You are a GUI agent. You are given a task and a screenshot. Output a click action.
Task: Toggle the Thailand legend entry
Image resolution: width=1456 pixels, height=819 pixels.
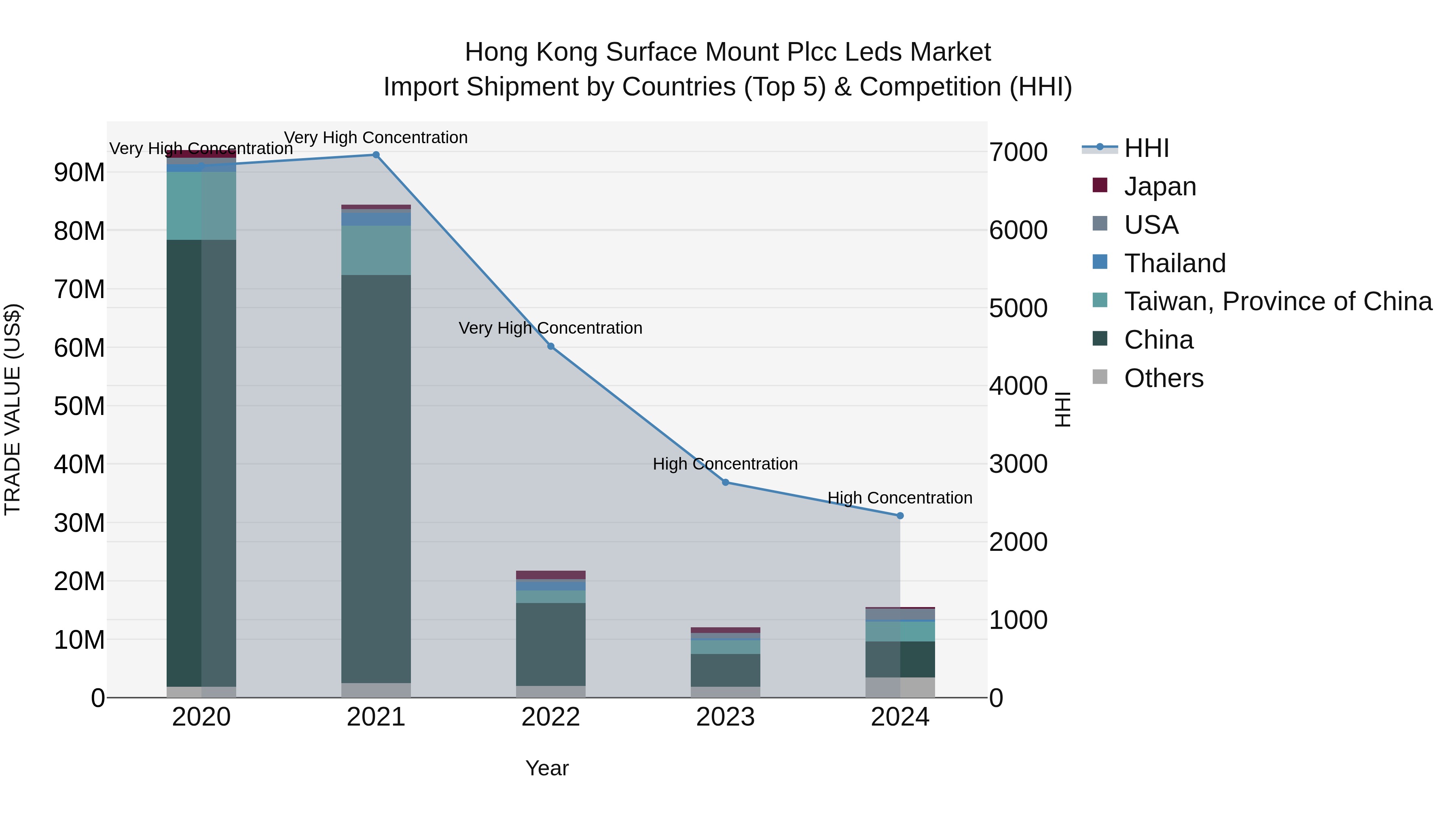pyautogui.click(x=1159, y=263)
